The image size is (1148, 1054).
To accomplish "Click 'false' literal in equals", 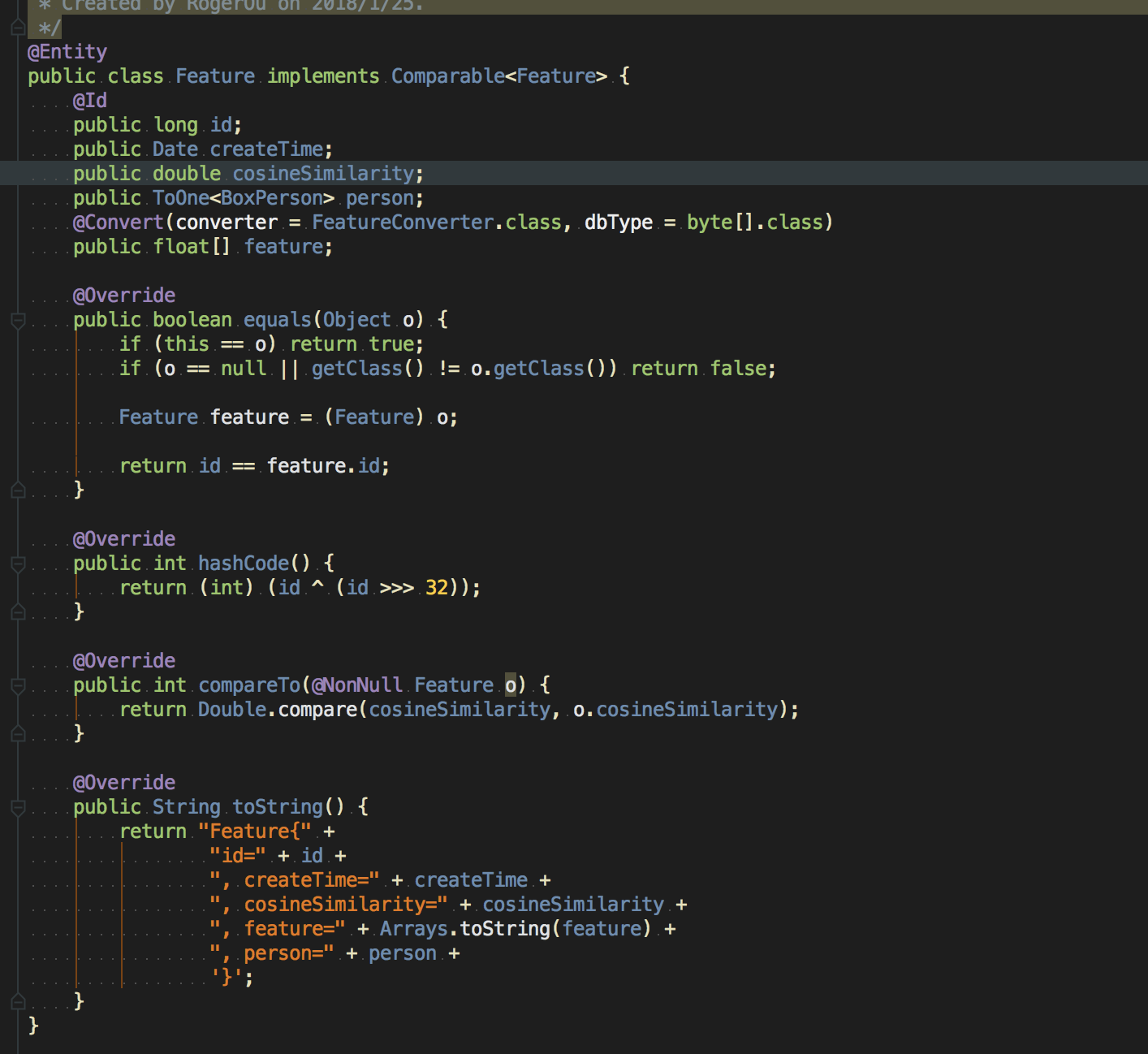I will point(738,369).
